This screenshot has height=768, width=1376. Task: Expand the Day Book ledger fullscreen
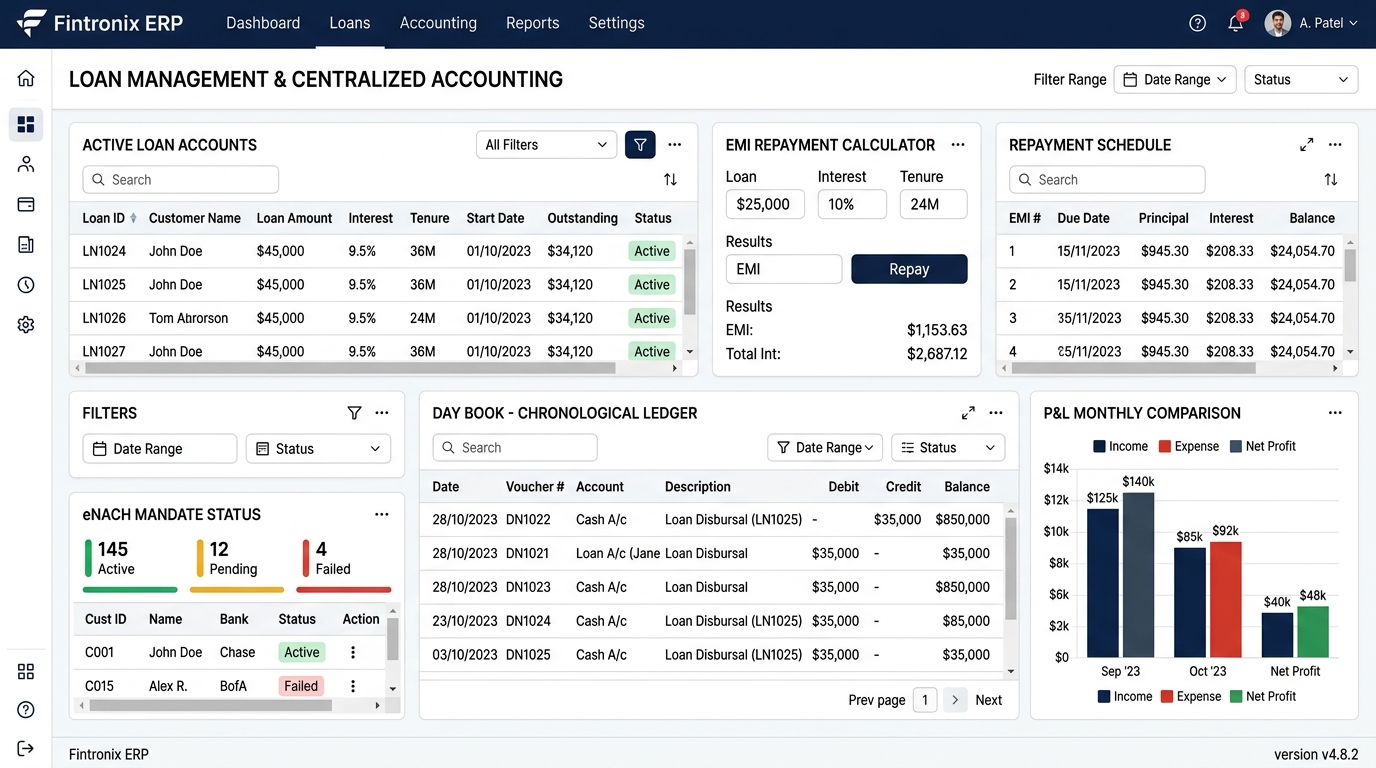click(x=968, y=413)
